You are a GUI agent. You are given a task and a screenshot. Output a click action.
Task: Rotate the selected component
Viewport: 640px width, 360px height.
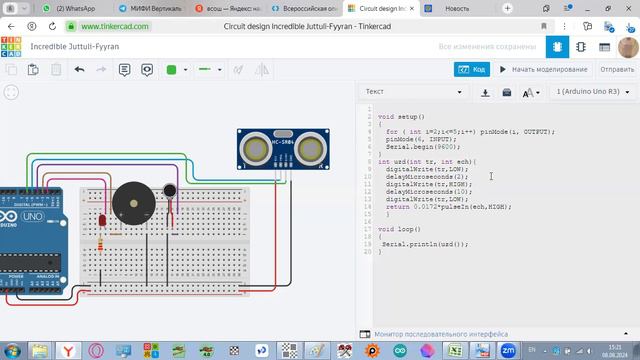[x=238, y=70]
